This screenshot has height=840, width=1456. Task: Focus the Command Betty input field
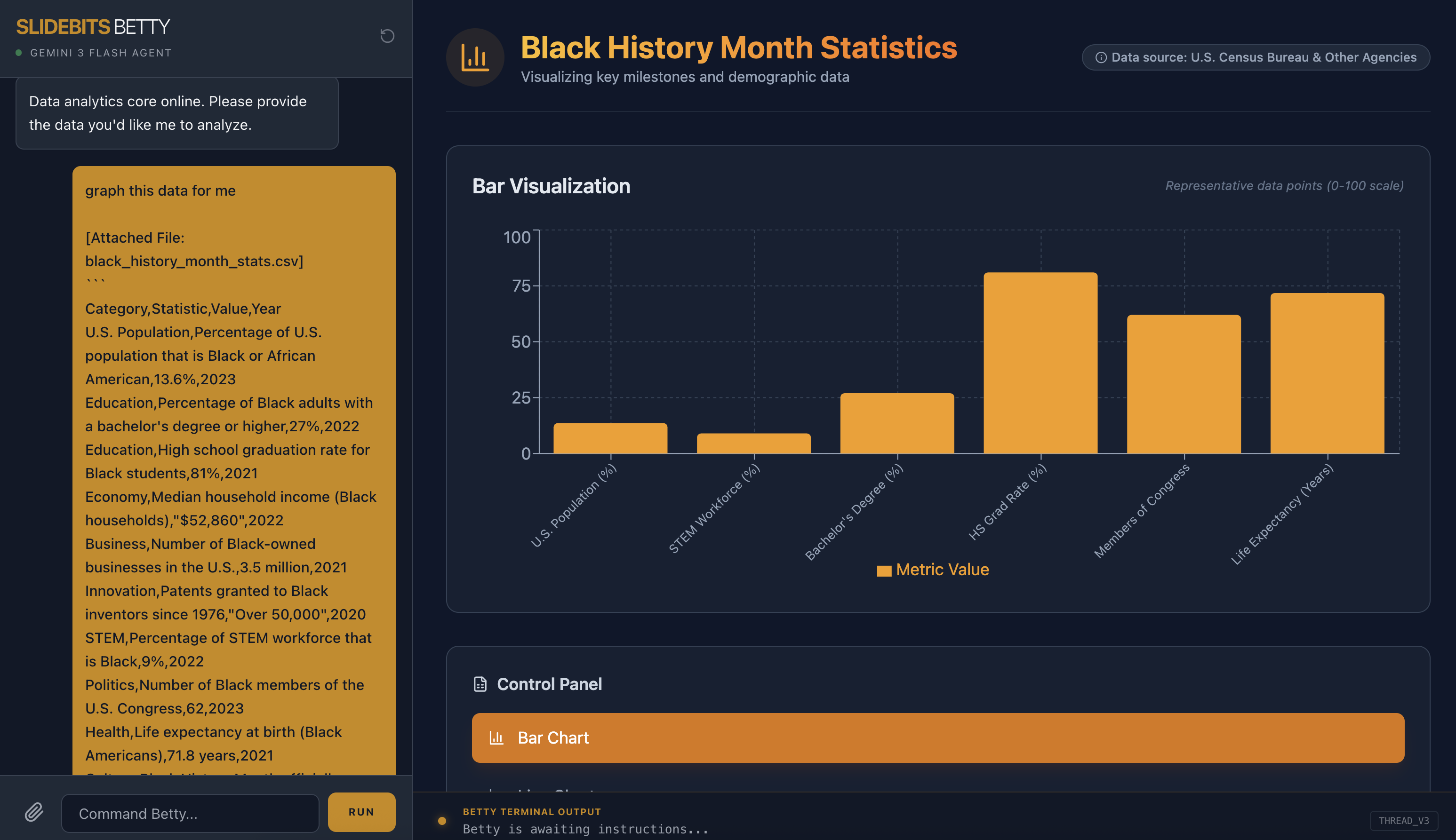point(190,813)
